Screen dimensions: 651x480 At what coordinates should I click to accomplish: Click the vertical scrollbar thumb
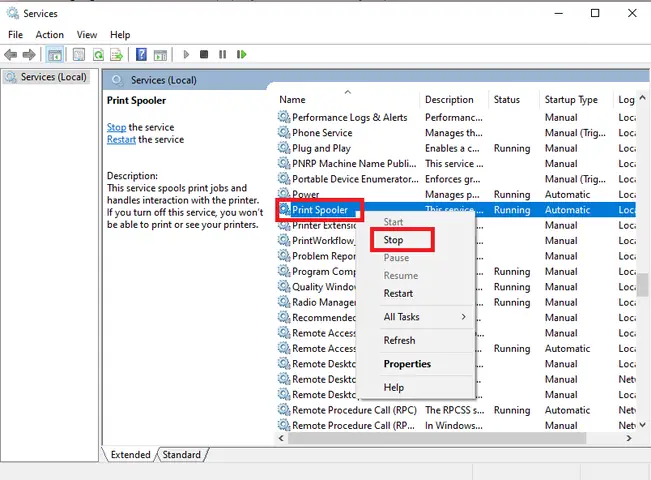(643, 284)
